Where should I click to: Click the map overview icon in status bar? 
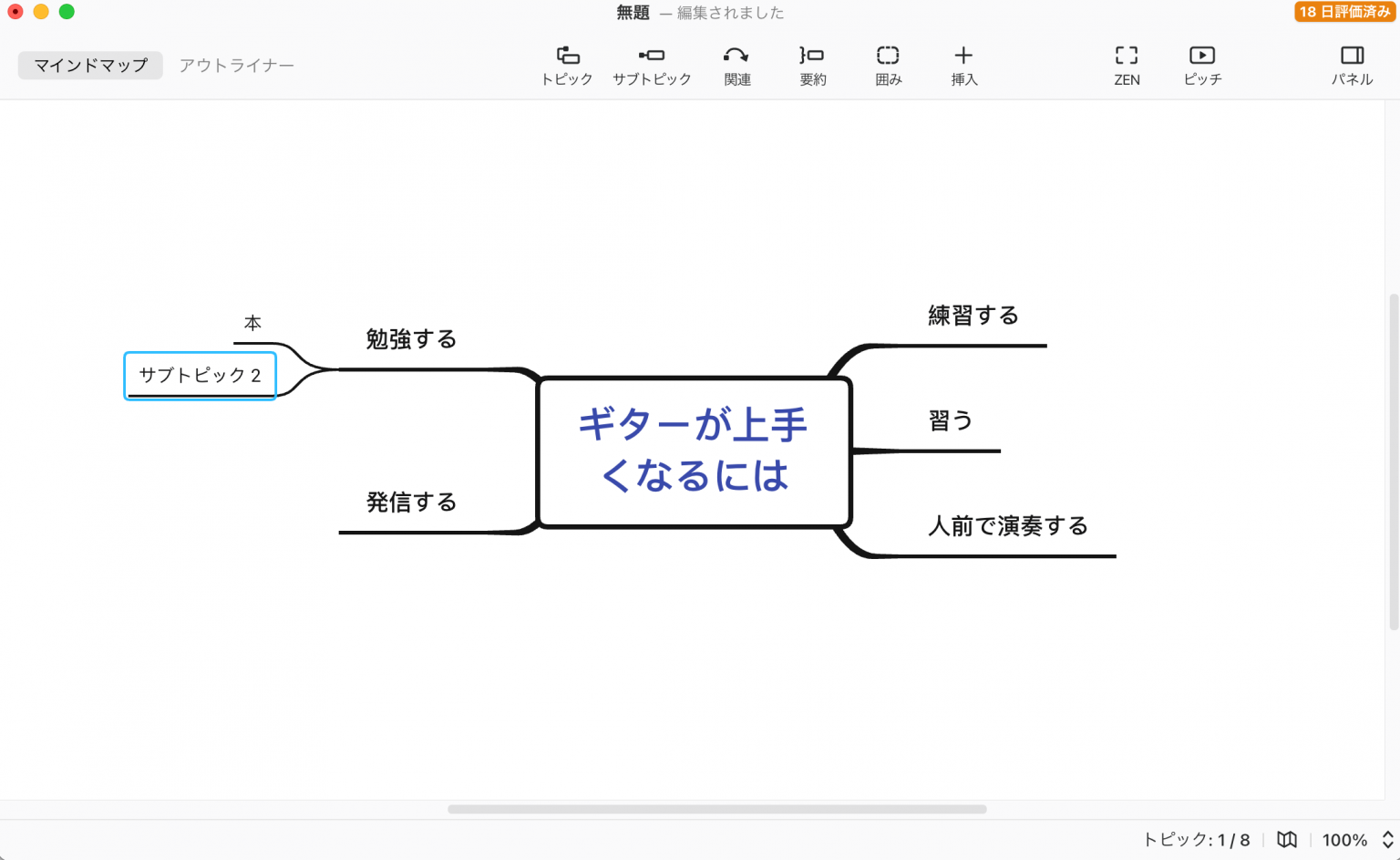(1286, 840)
